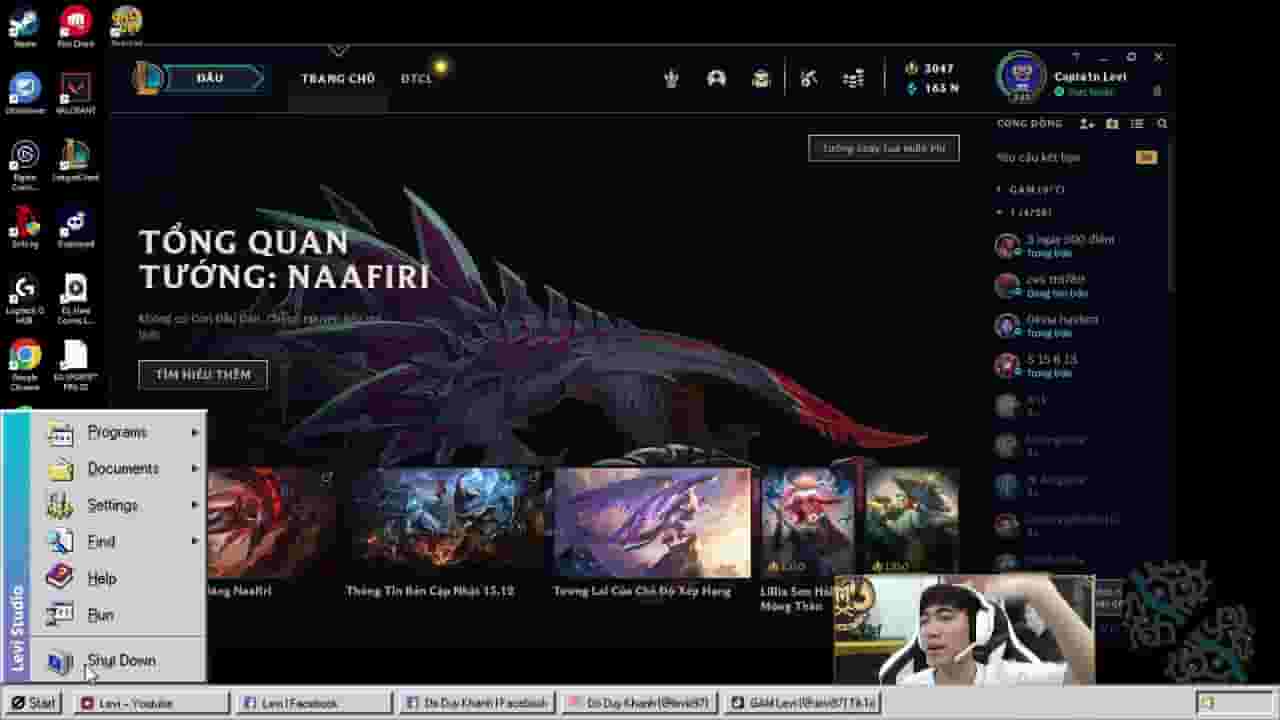Open the Programs Start menu item
Viewport: 1280px width, 720px height.
pos(118,432)
